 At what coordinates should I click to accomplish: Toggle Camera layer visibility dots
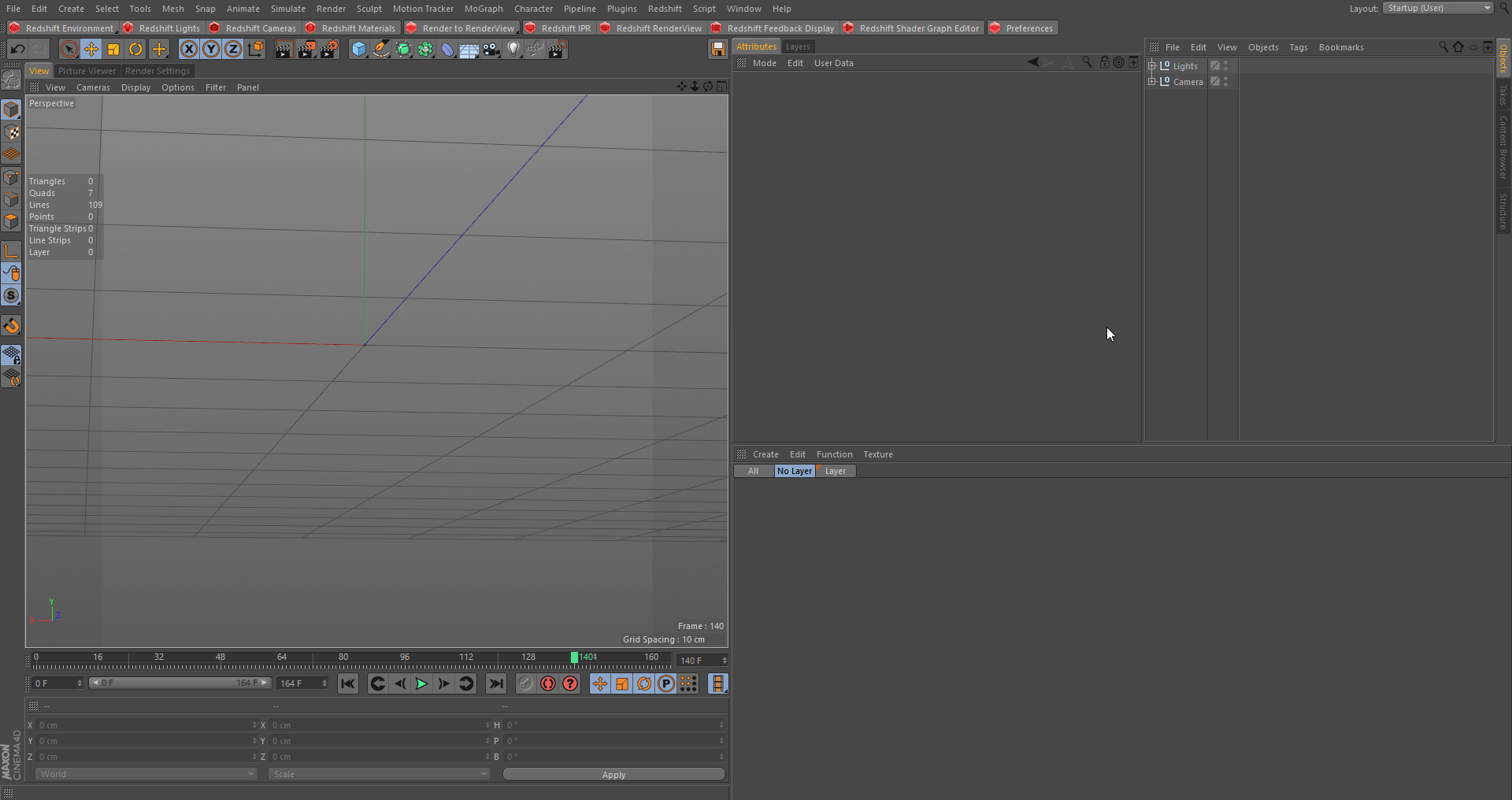tap(1226, 82)
